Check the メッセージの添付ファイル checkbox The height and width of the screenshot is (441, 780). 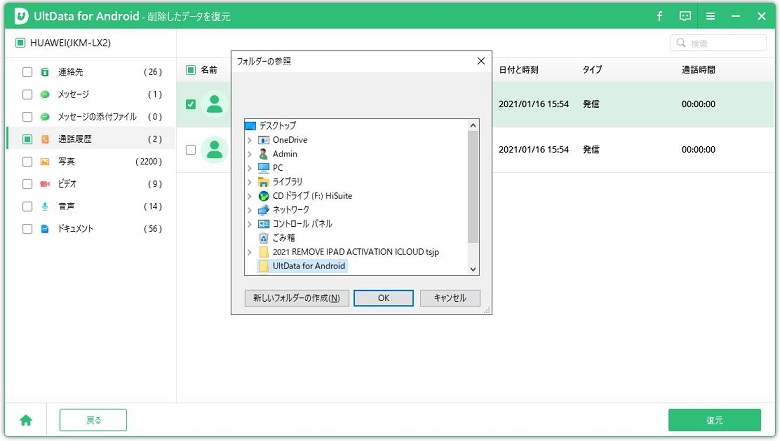[27, 117]
